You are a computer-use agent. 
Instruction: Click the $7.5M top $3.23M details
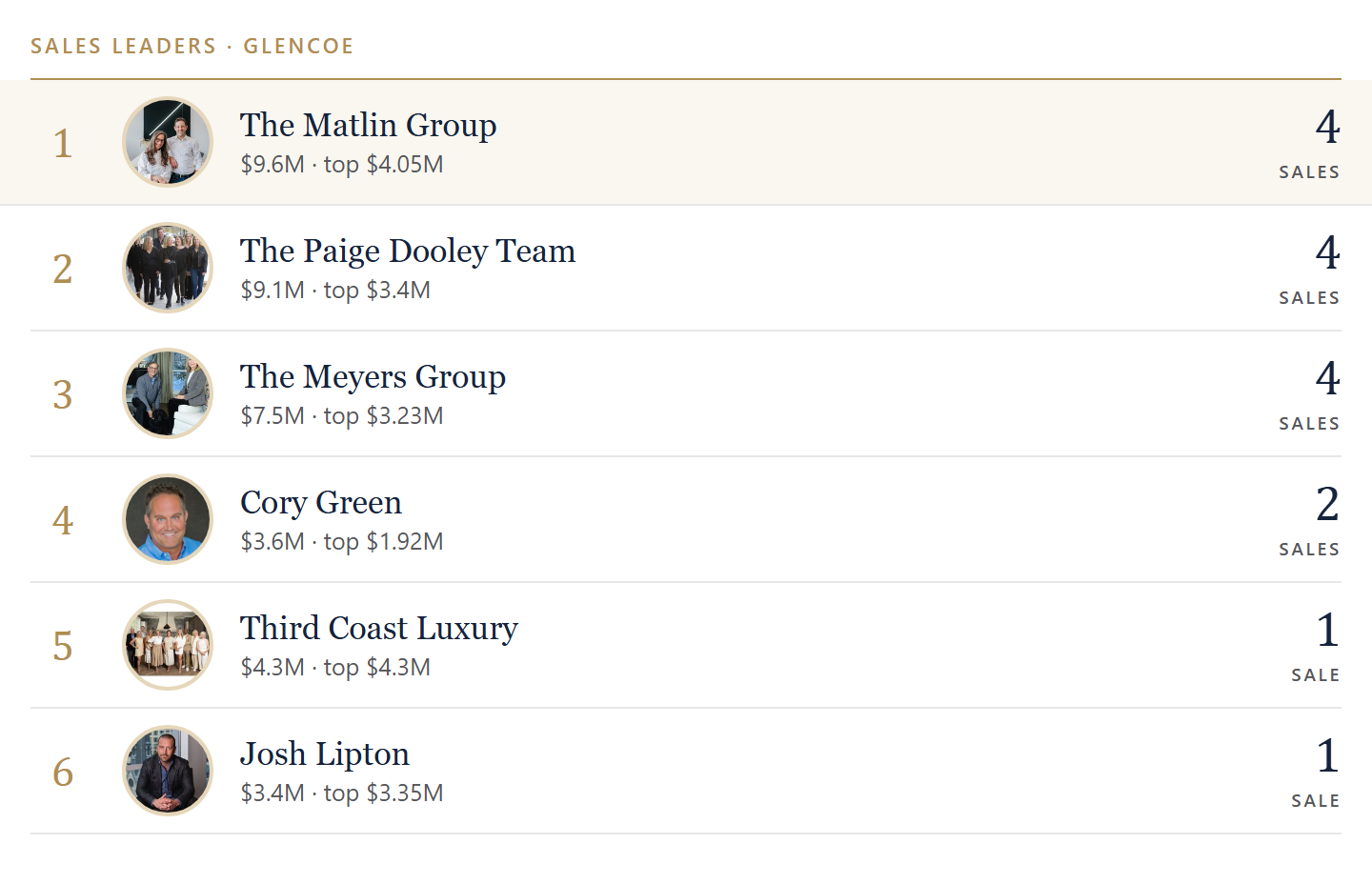tap(342, 415)
